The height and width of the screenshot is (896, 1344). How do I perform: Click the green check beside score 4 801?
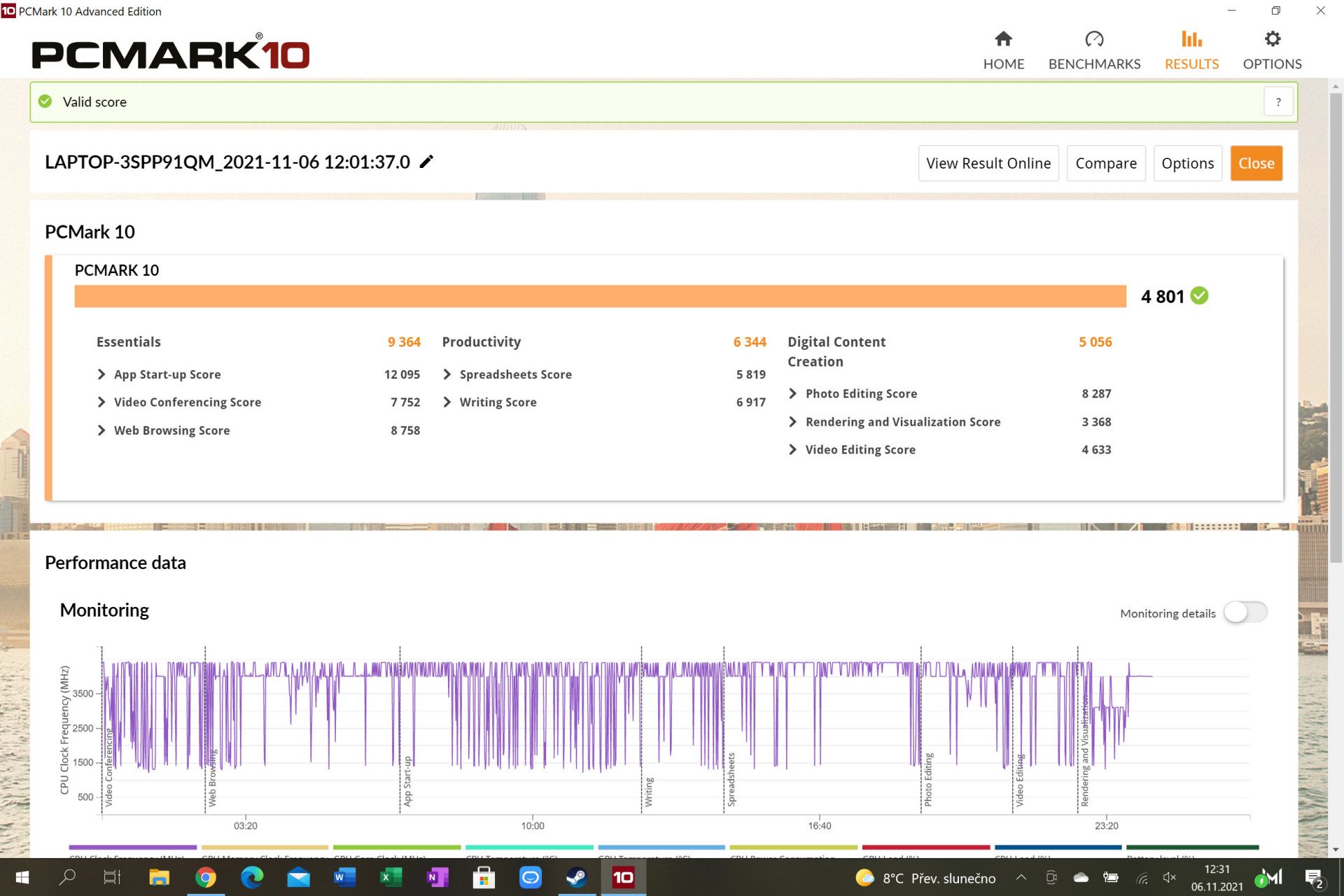click(x=1199, y=295)
